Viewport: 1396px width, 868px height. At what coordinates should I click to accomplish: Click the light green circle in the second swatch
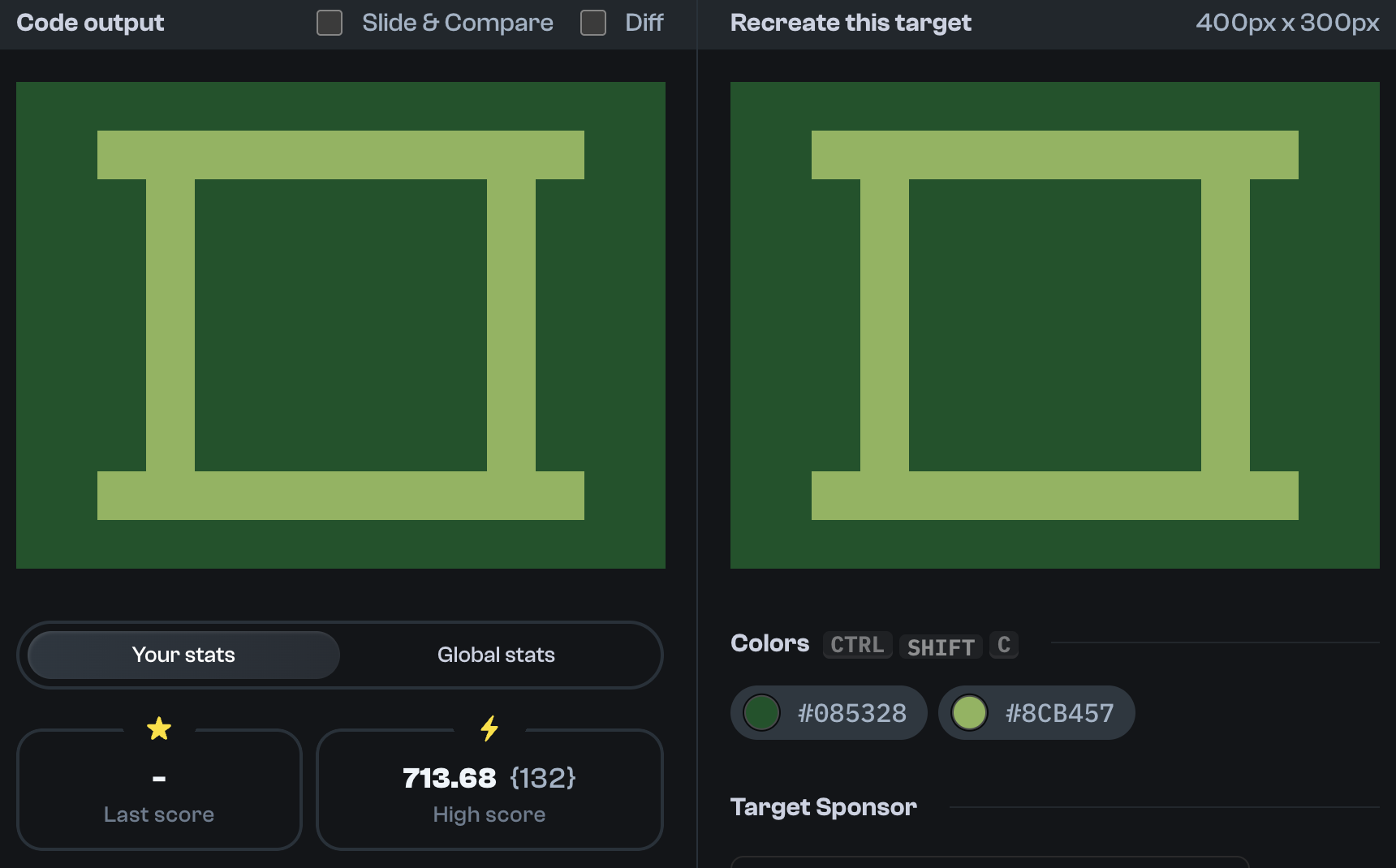[x=969, y=713]
